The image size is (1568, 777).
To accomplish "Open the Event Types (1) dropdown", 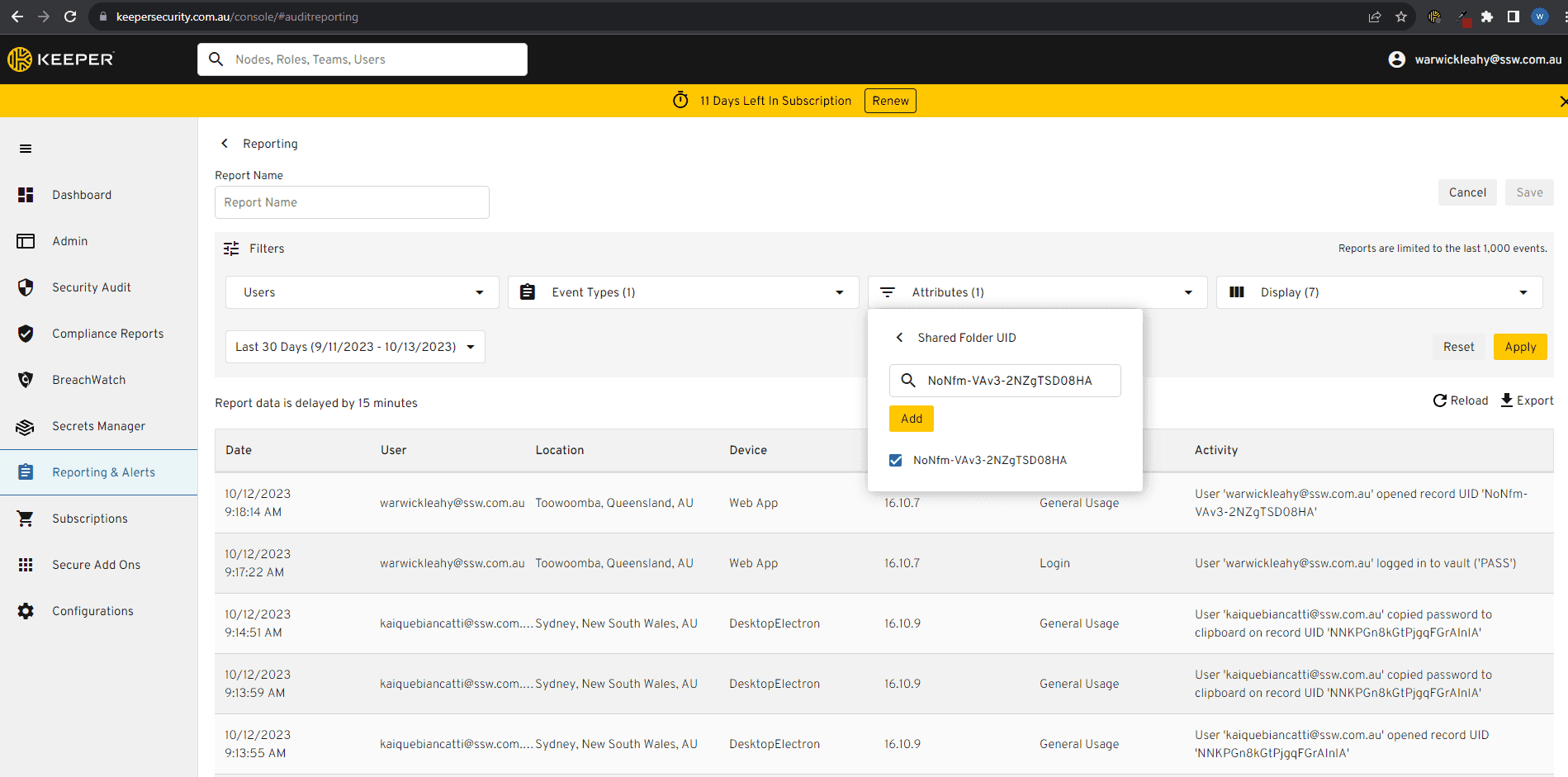I will [683, 292].
